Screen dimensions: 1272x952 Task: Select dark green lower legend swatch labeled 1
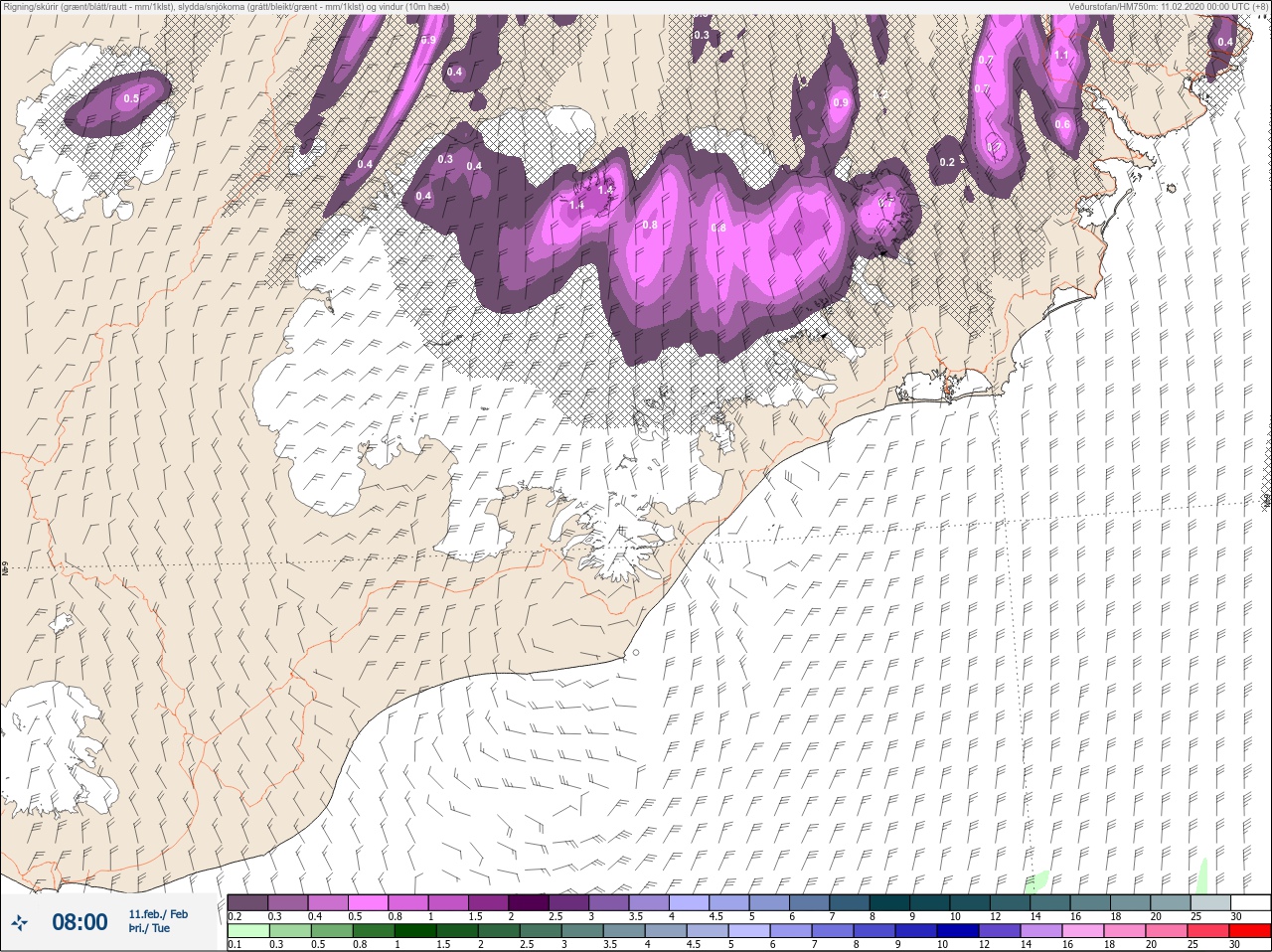click(414, 931)
